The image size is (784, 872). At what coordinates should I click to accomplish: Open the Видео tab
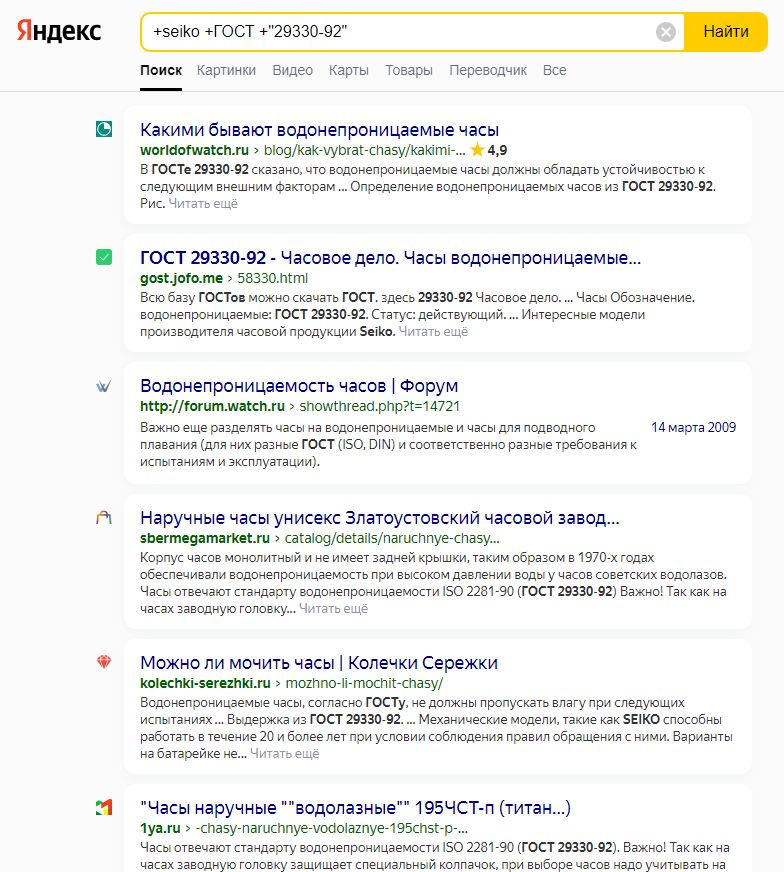coord(292,70)
